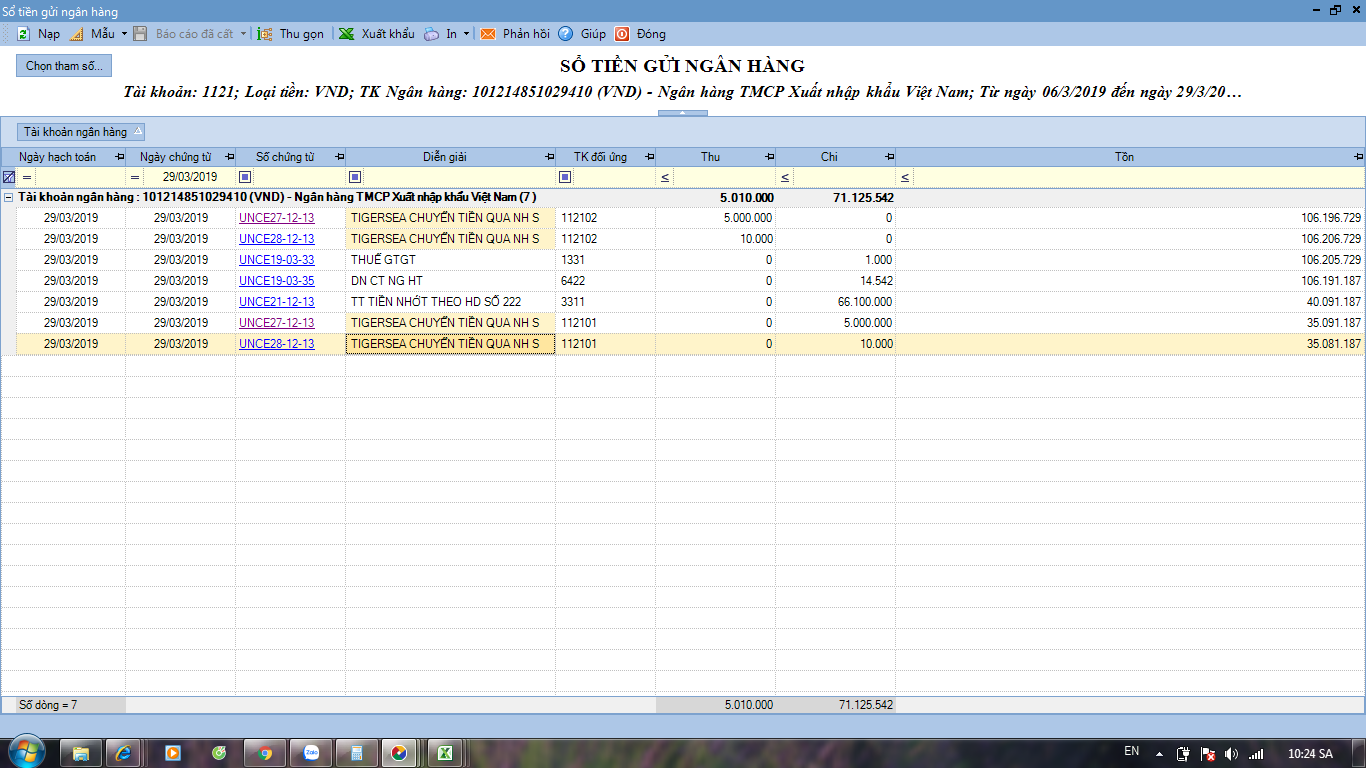Expand the In print options arrow
The width and height of the screenshot is (1366, 768).
(466, 34)
